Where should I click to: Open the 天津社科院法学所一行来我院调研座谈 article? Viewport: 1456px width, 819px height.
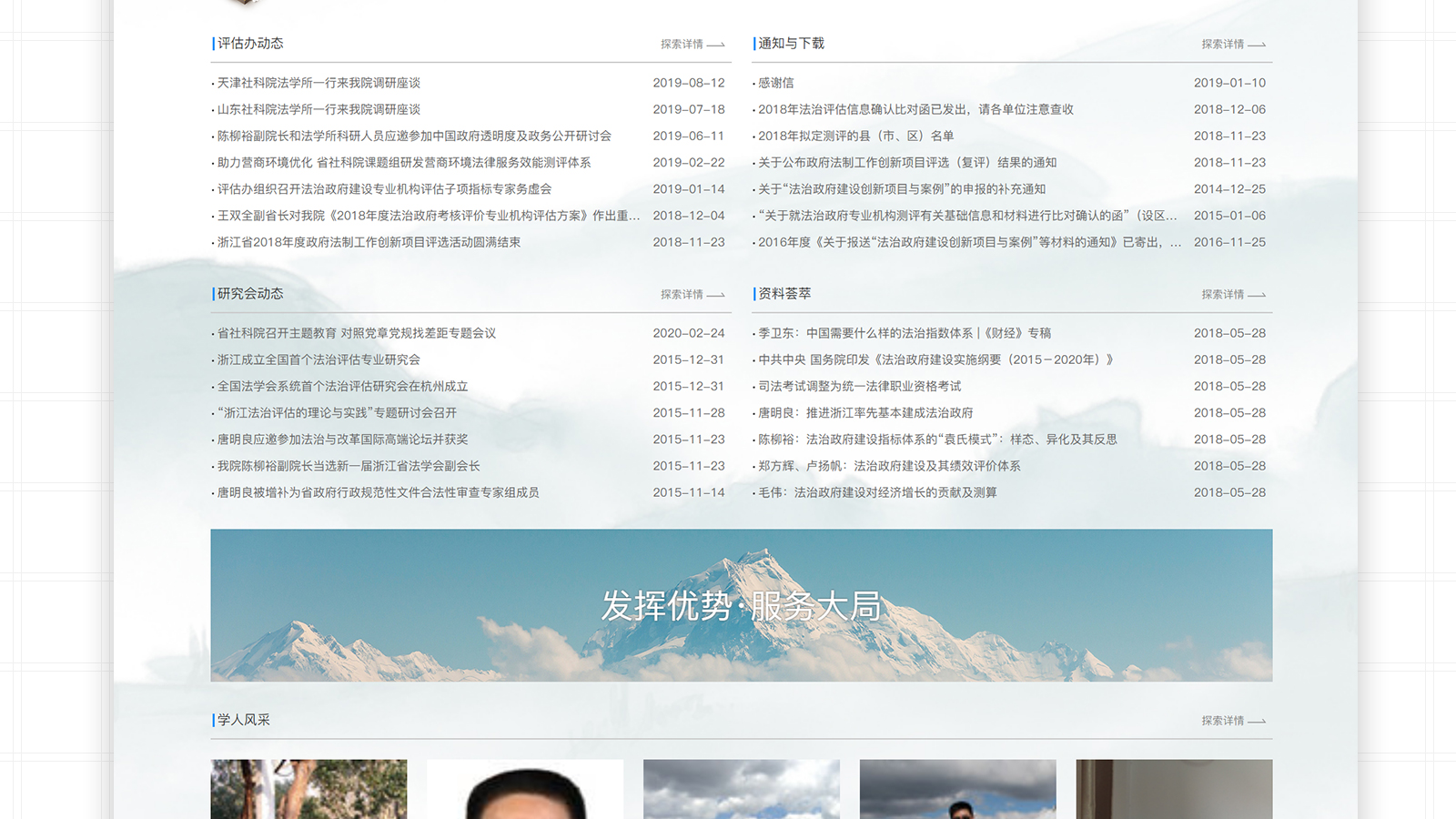tap(318, 83)
